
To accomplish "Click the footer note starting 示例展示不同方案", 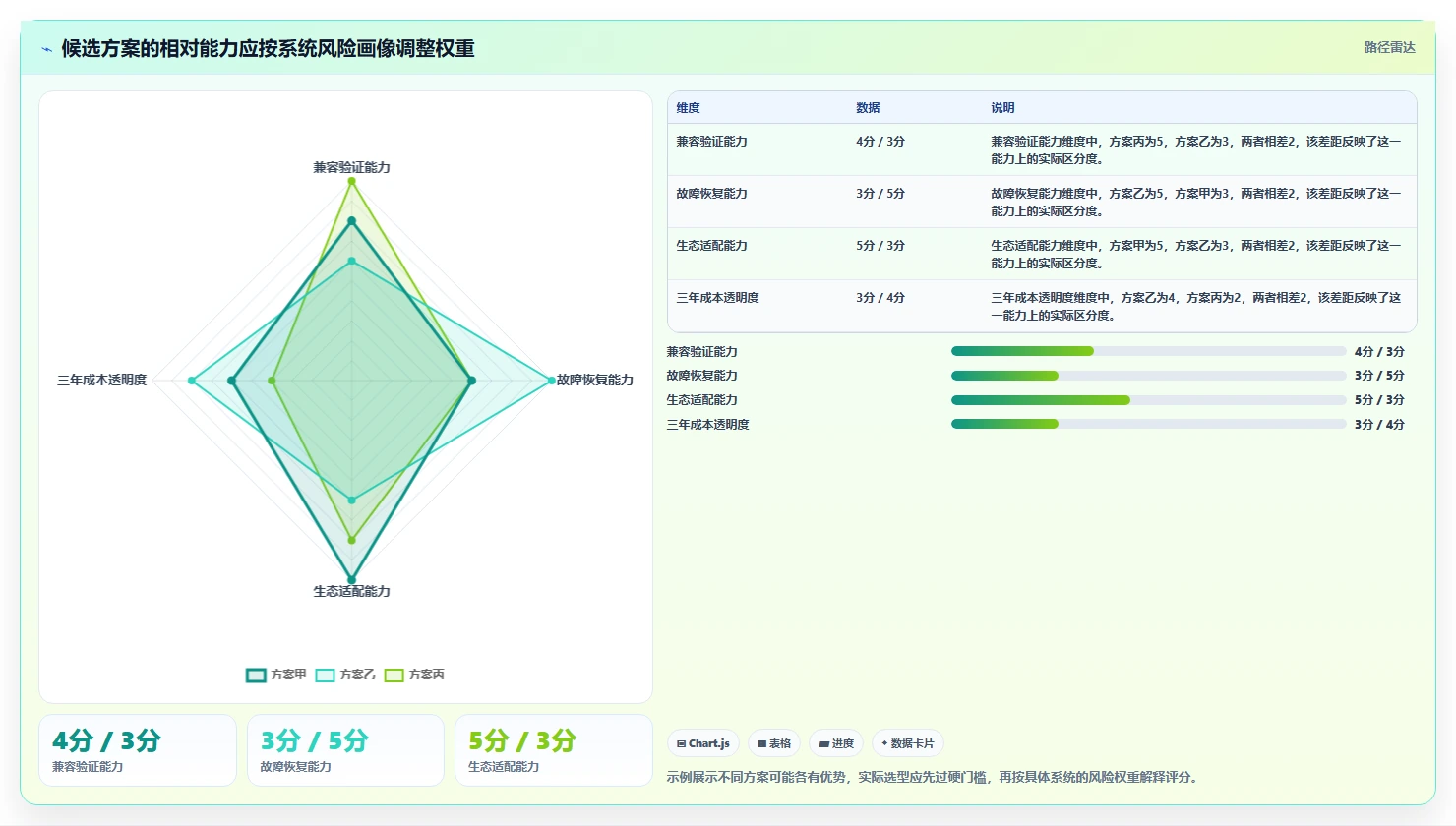I will [x=935, y=777].
